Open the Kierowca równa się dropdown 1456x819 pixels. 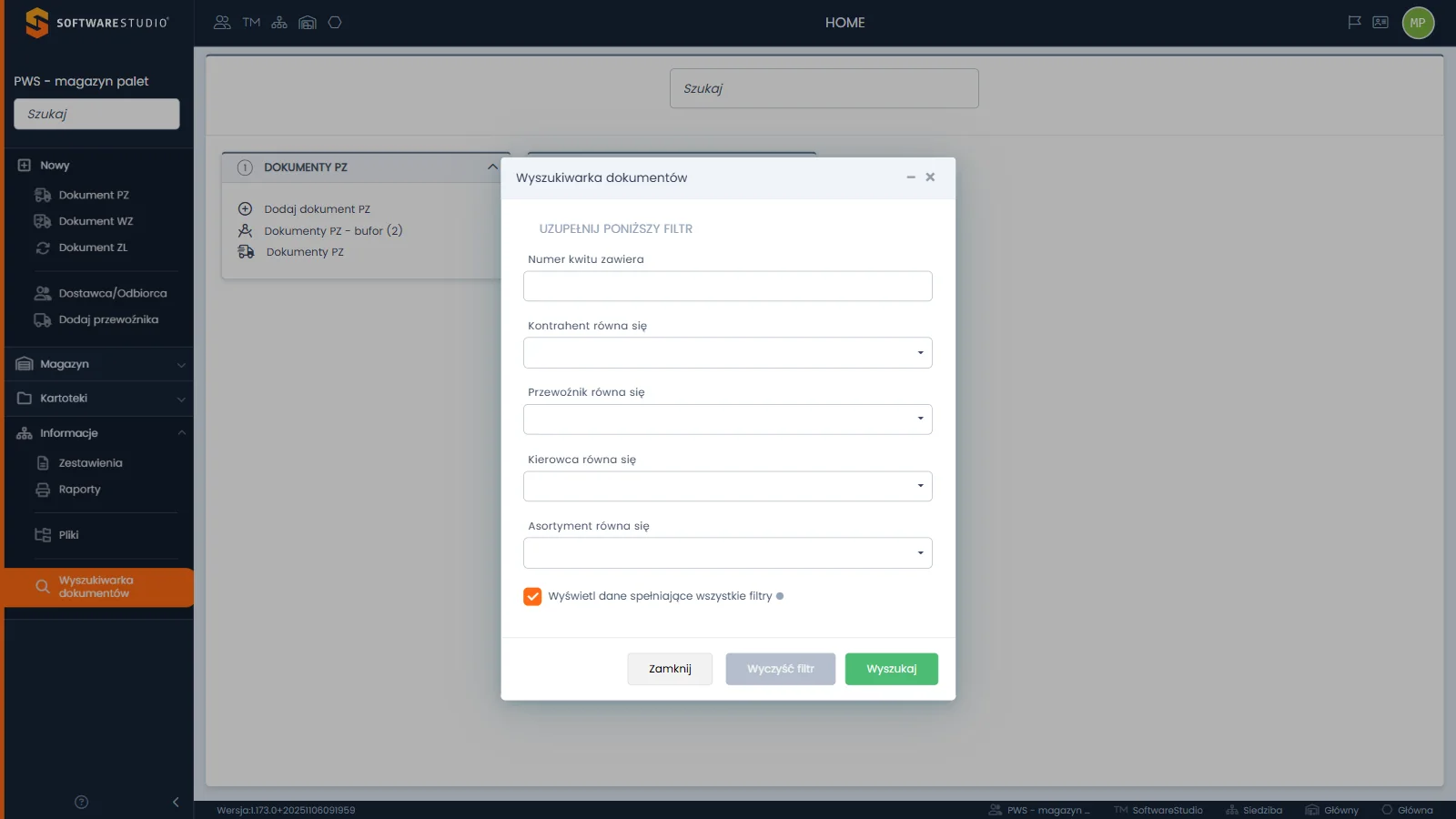[728, 486]
